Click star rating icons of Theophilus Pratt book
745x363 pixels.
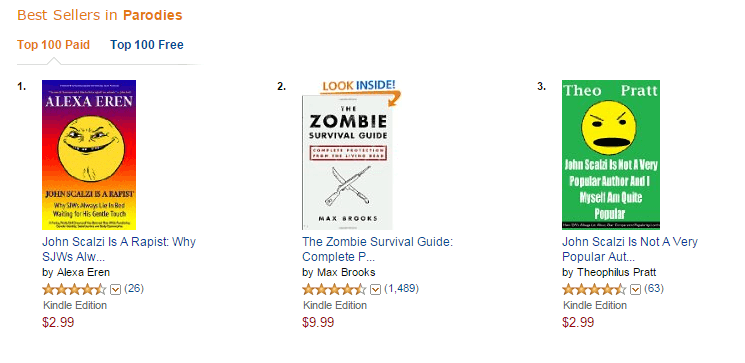pyautogui.click(x=594, y=289)
